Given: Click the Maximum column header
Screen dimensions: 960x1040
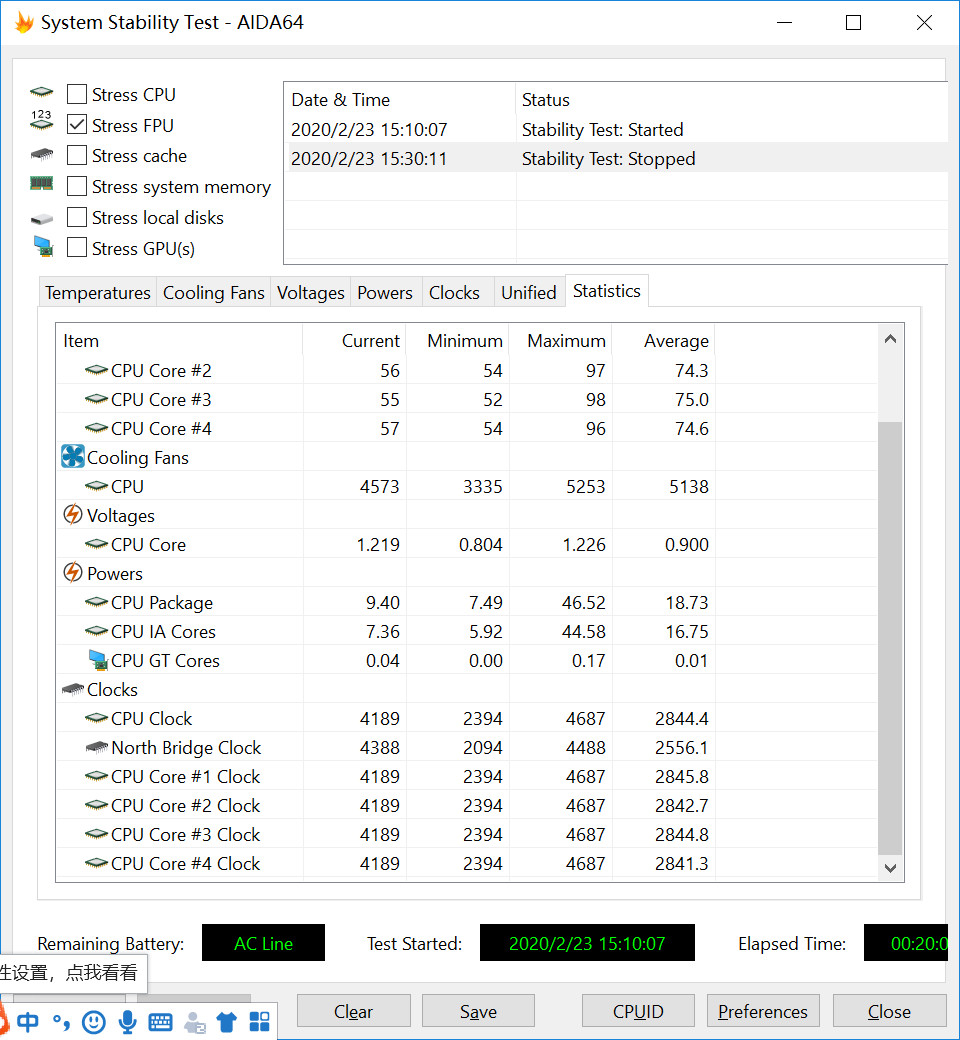Looking at the screenshot, I should point(561,340).
